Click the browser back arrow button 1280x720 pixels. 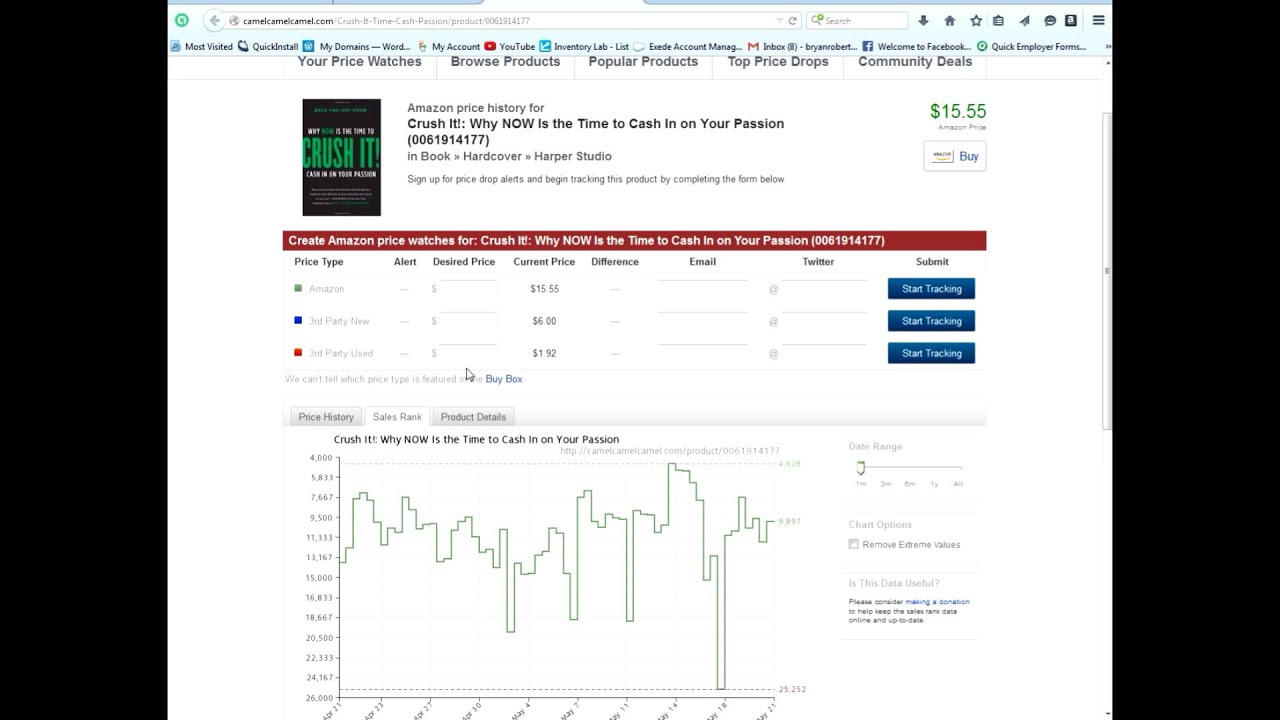click(214, 20)
